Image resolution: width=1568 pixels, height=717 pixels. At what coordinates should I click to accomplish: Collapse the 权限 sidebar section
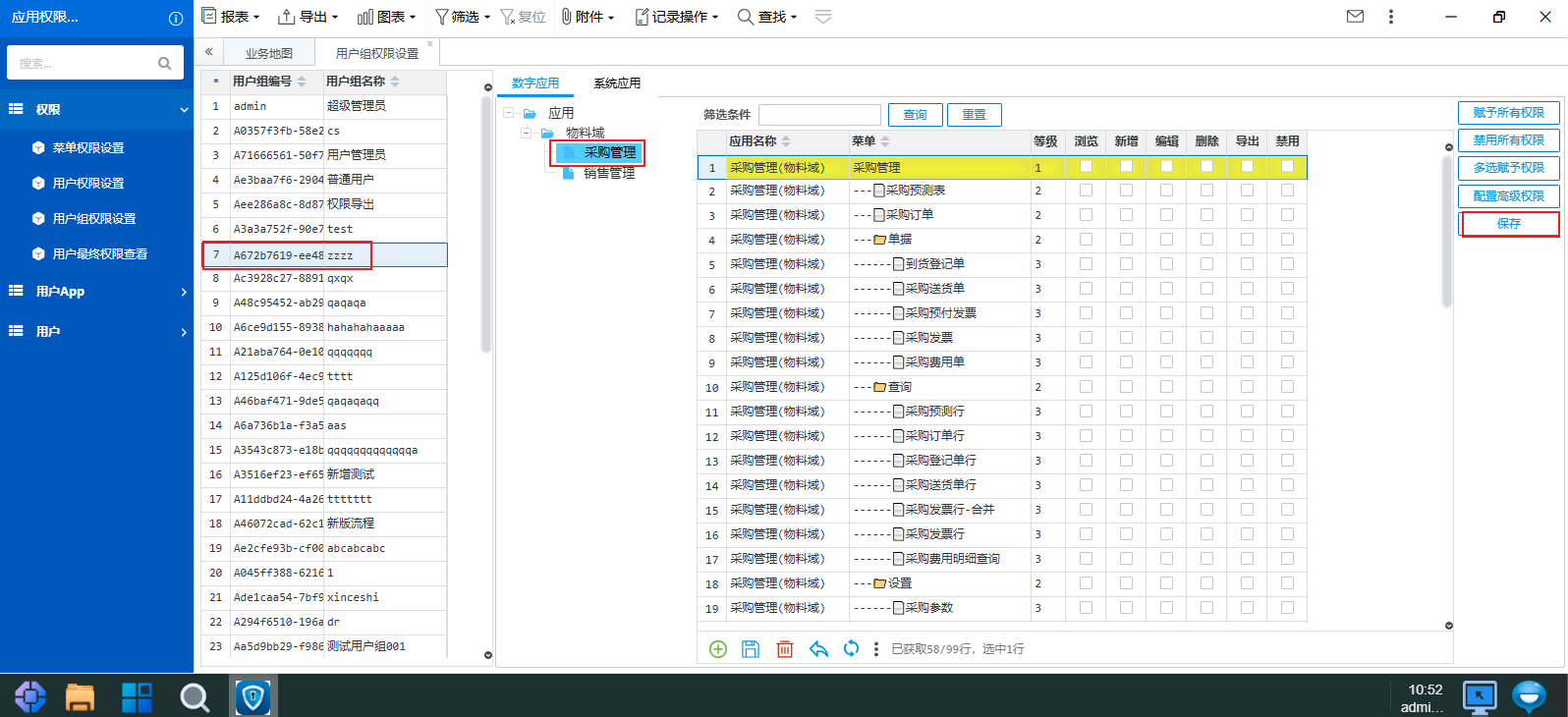coord(184,110)
